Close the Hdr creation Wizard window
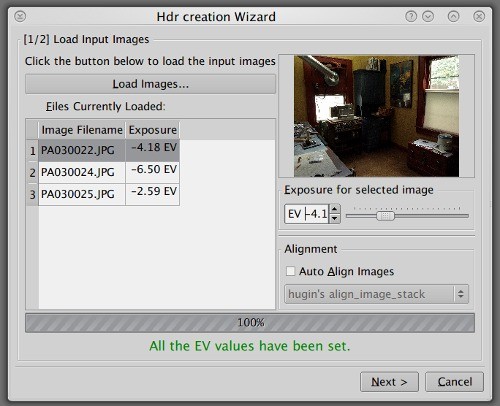This screenshot has height=406, width=500. (479, 16)
